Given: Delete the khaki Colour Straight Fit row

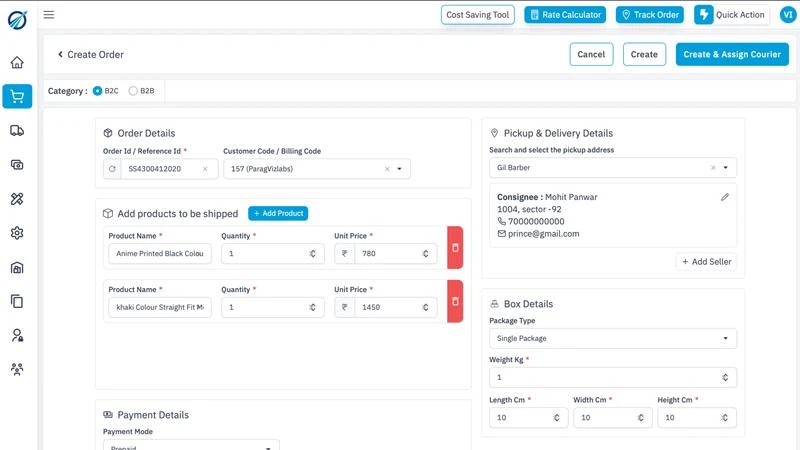Looking at the screenshot, I should [455, 301].
